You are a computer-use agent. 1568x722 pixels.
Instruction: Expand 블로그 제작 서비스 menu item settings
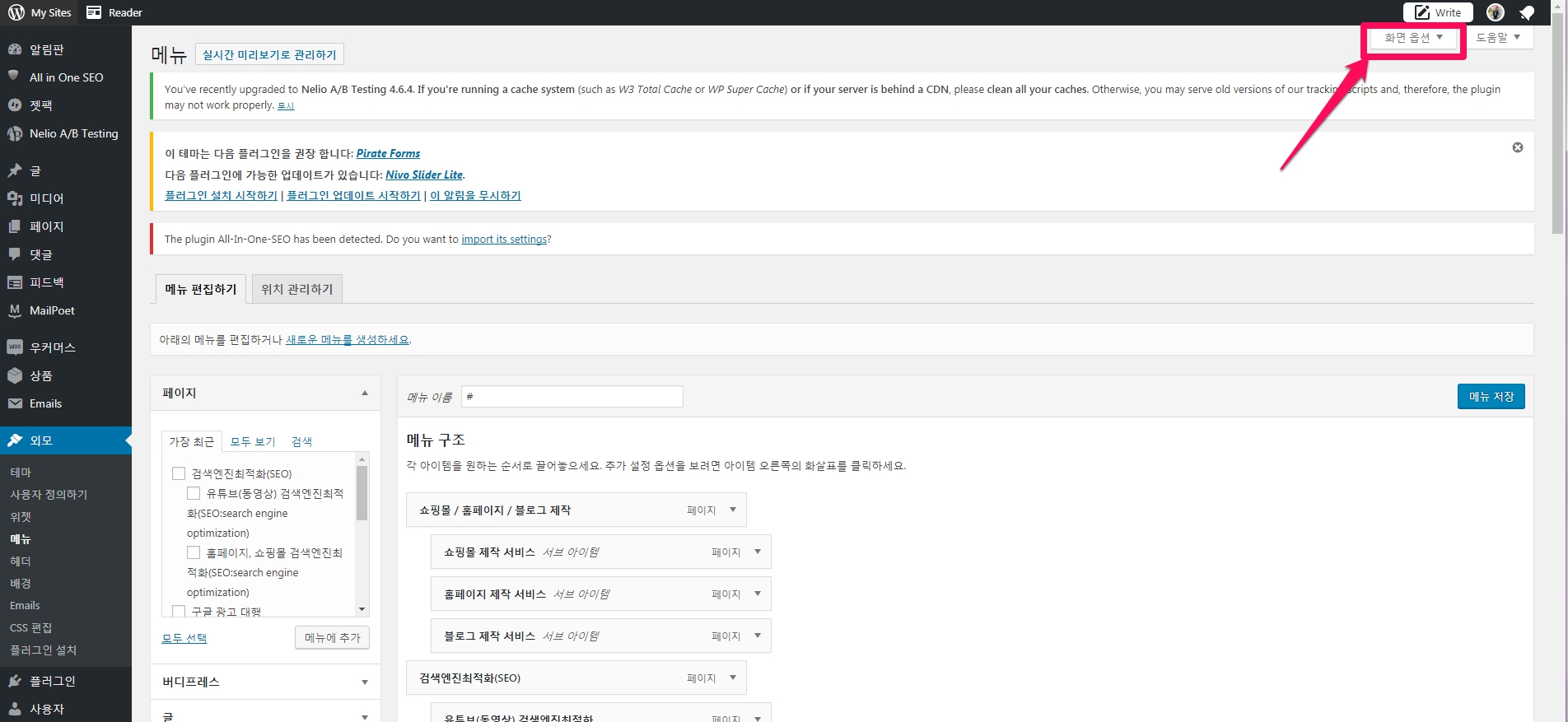click(758, 636)
